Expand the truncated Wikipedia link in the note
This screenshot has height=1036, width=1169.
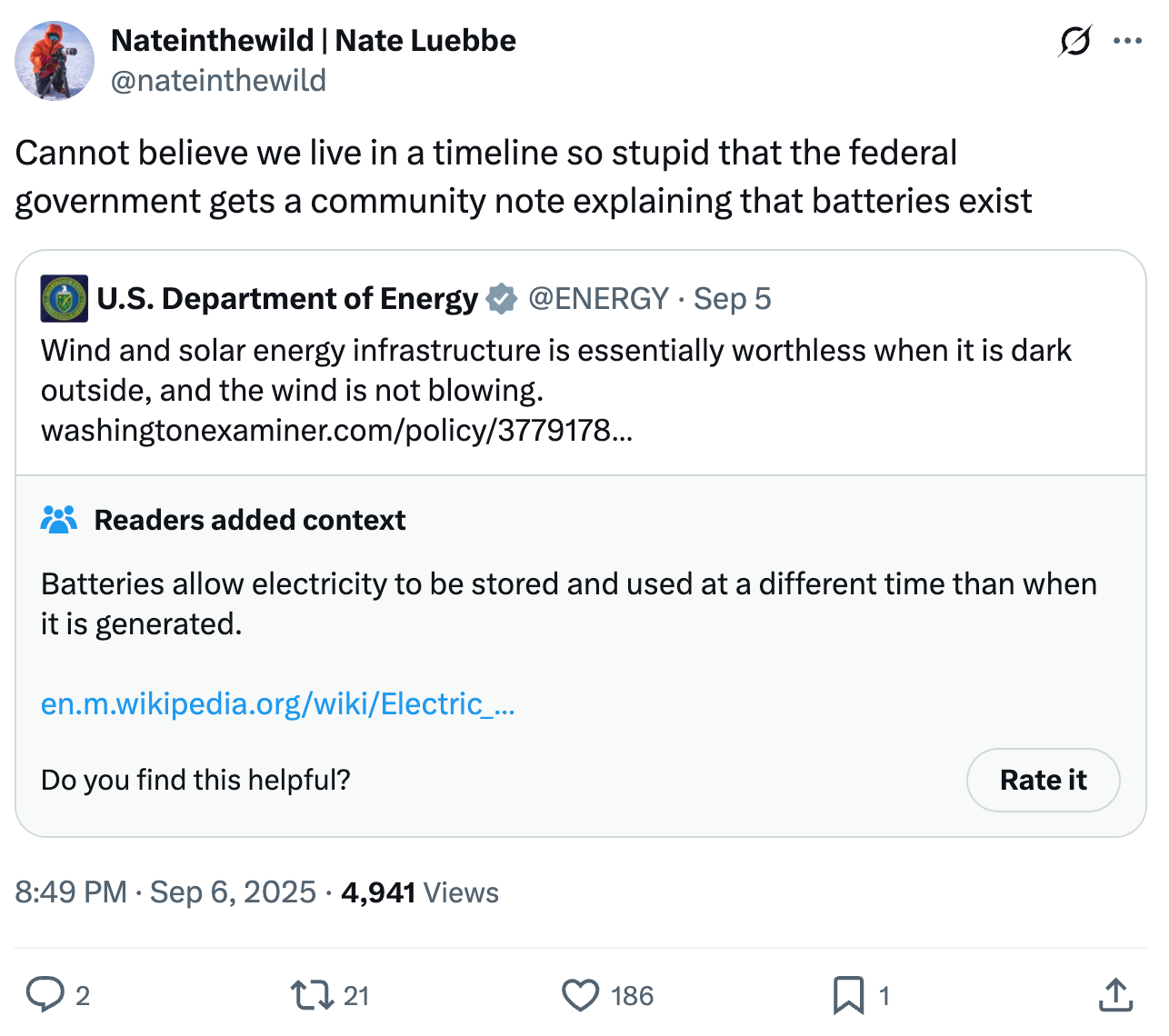(x=277, y=703)
